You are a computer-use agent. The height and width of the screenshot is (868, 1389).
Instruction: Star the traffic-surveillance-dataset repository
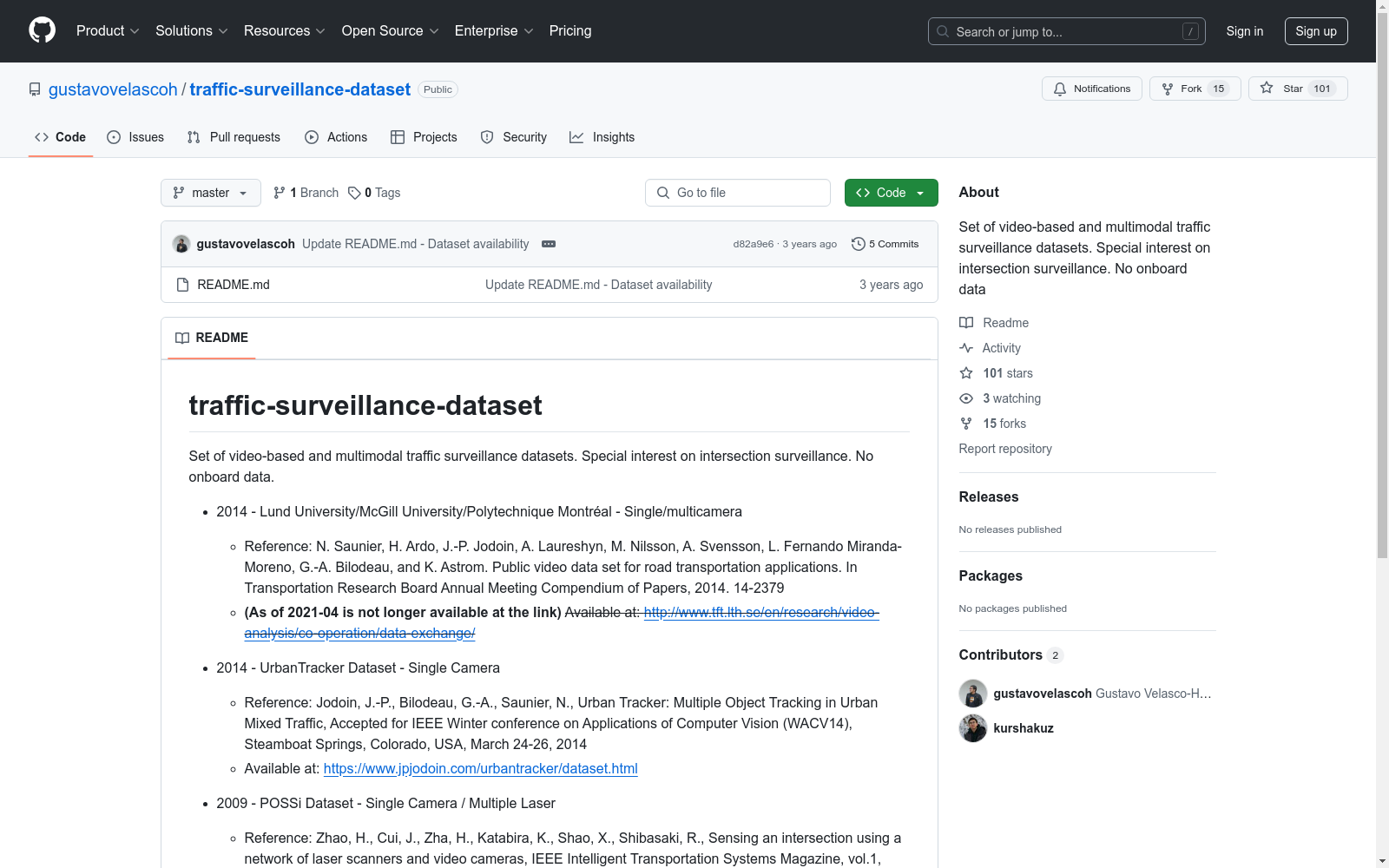click(1296, 88)
